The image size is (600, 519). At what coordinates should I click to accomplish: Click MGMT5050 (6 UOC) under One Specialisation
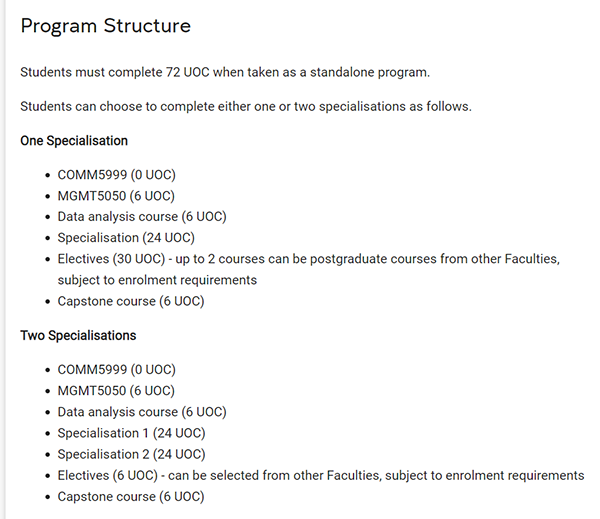pos(115,196)
